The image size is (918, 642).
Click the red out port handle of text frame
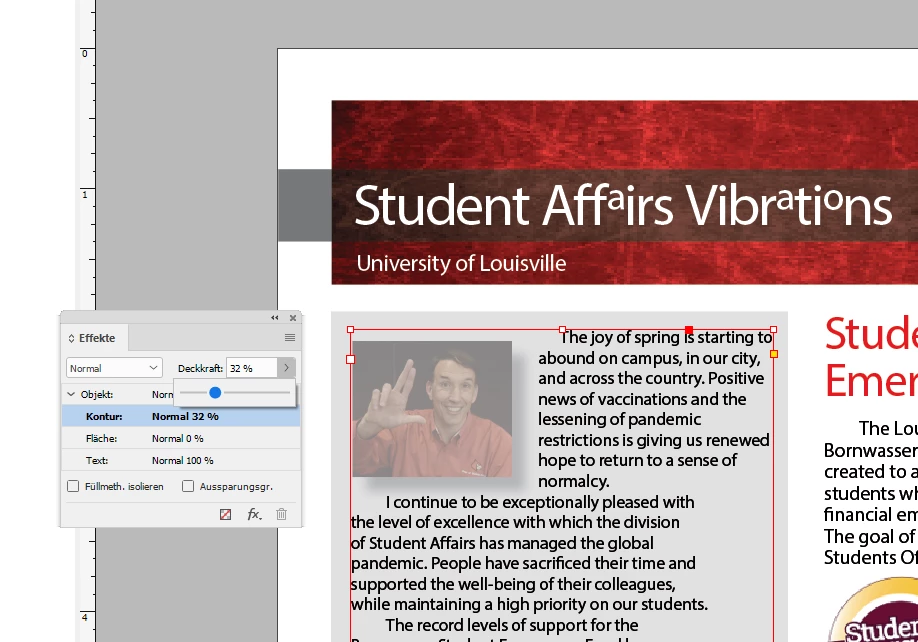coord(689,330)
